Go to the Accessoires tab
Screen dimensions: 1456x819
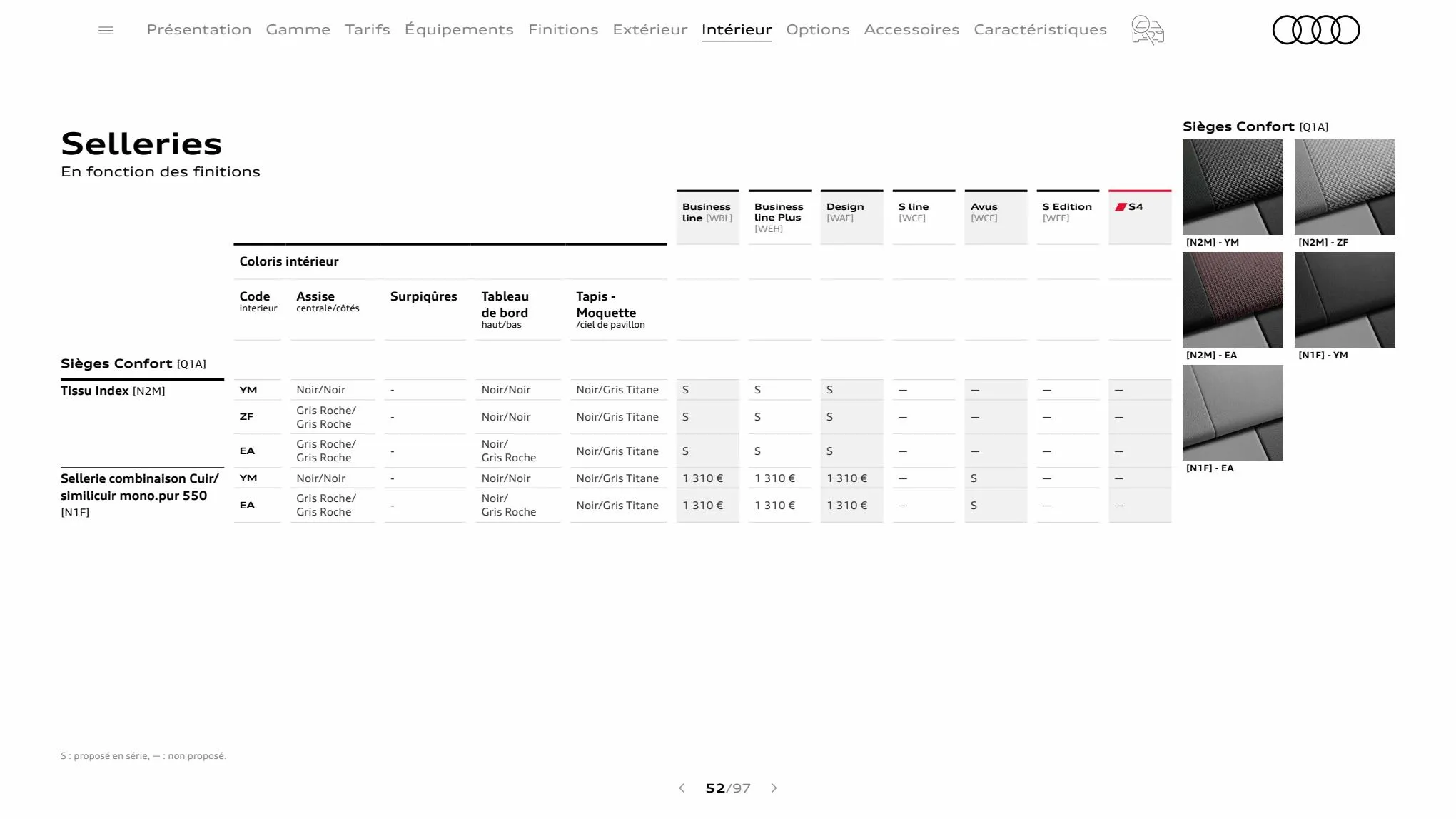(x=911, y=29)
